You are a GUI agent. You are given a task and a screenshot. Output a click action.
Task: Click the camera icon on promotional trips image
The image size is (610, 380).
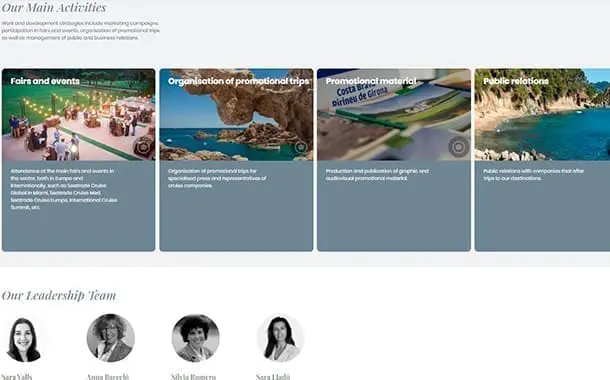tap(301, 147)
